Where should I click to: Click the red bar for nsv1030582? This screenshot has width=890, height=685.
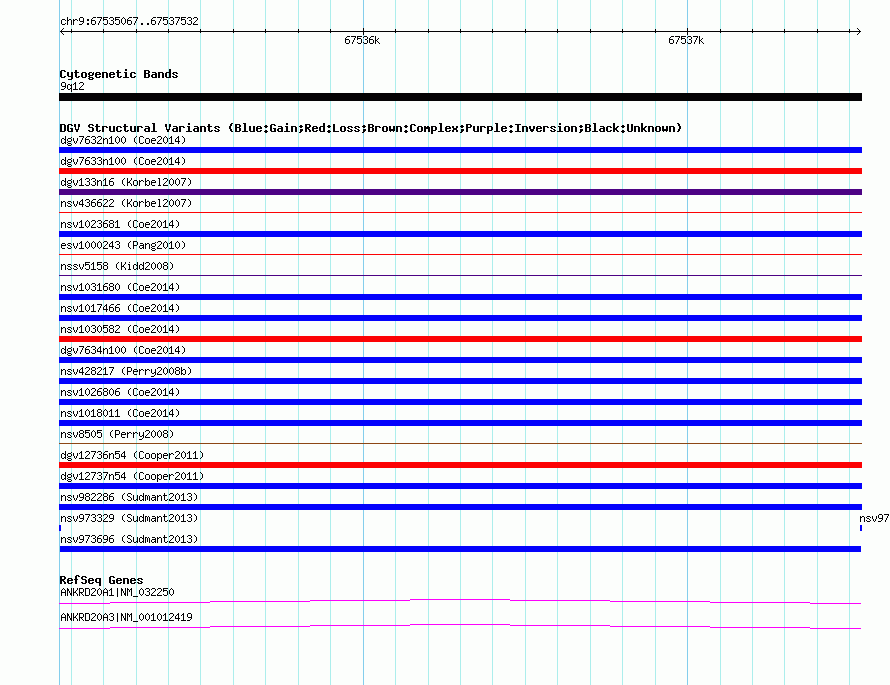pyautogui.click(x=460, y=339)
